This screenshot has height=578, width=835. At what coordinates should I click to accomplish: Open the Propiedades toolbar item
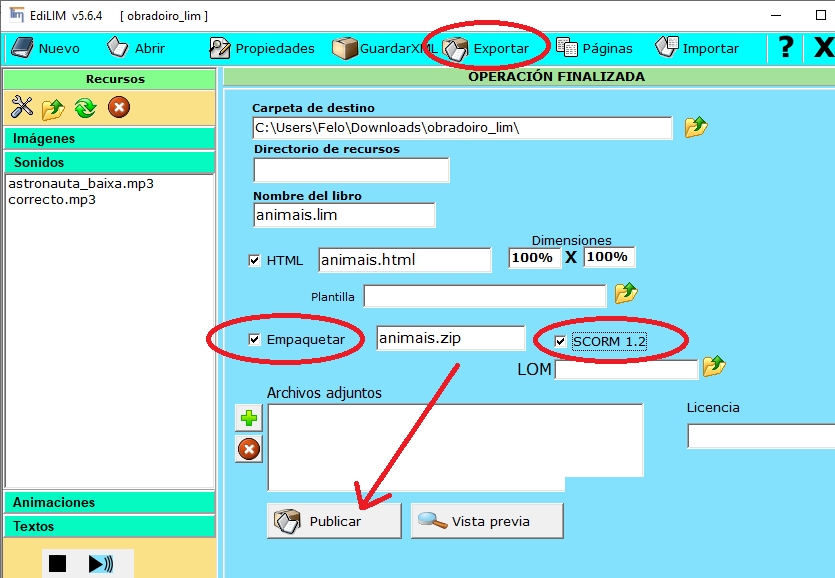[262, 48]
